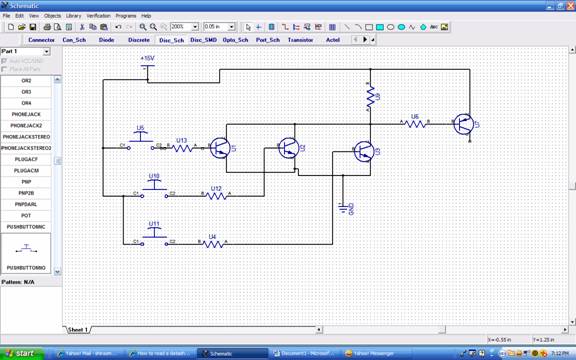576x360 pixels.
Task: Click the Zoom In magnifier icon
Action: pyautogui.click(x=143, y=27)
